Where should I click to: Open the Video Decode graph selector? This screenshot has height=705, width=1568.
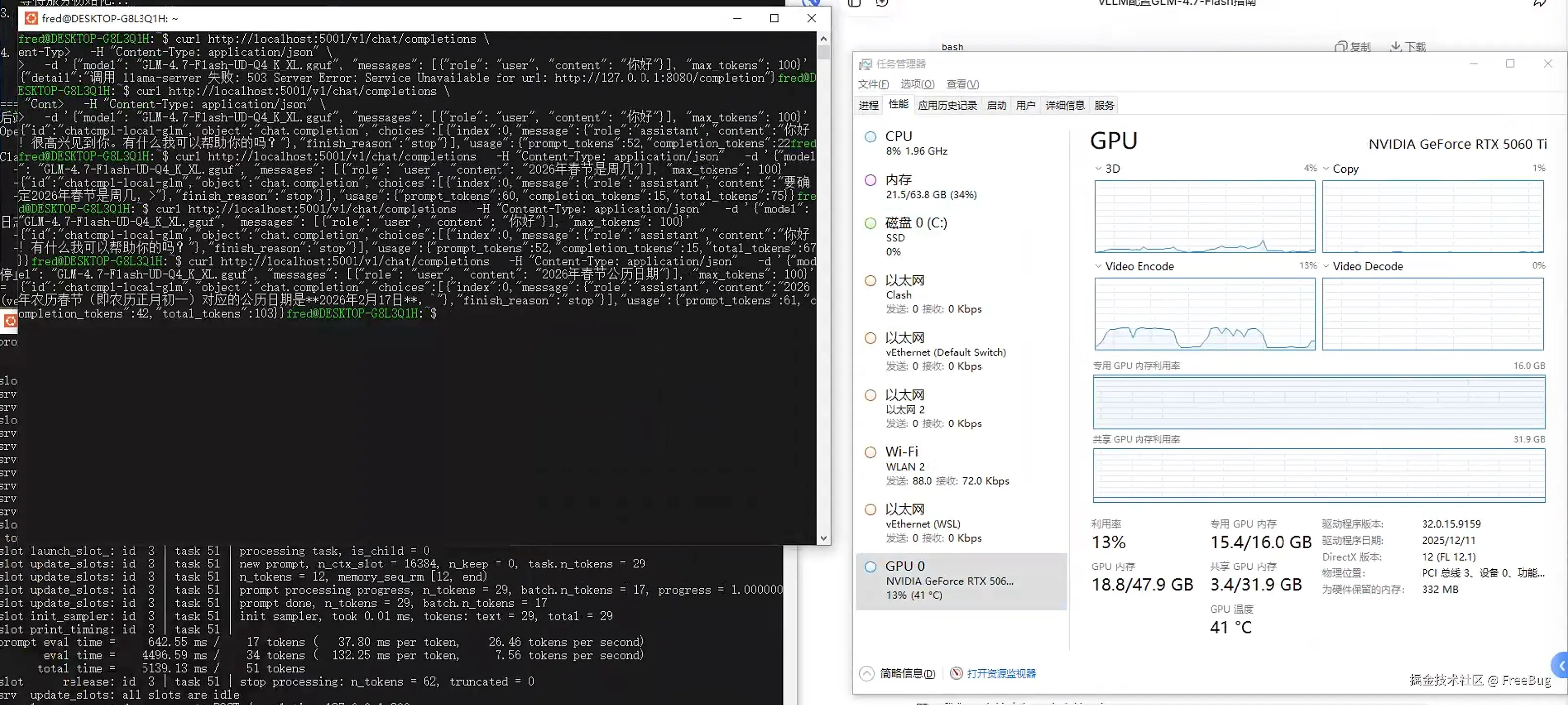coord(1327,266)
